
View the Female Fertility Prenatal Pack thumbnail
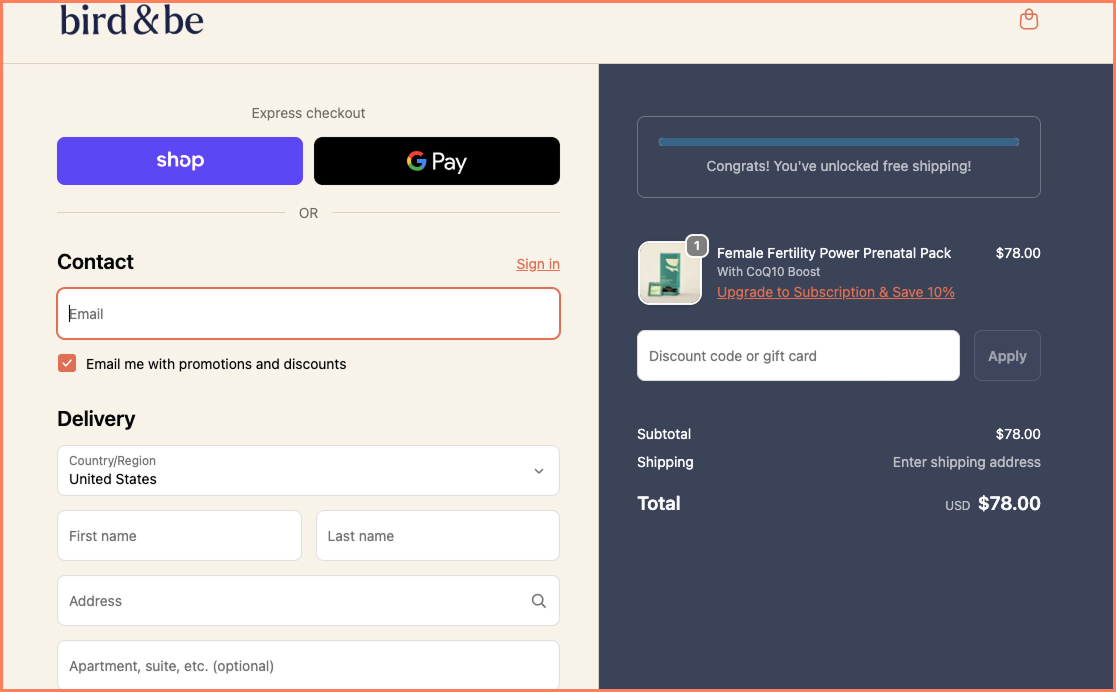670,272
